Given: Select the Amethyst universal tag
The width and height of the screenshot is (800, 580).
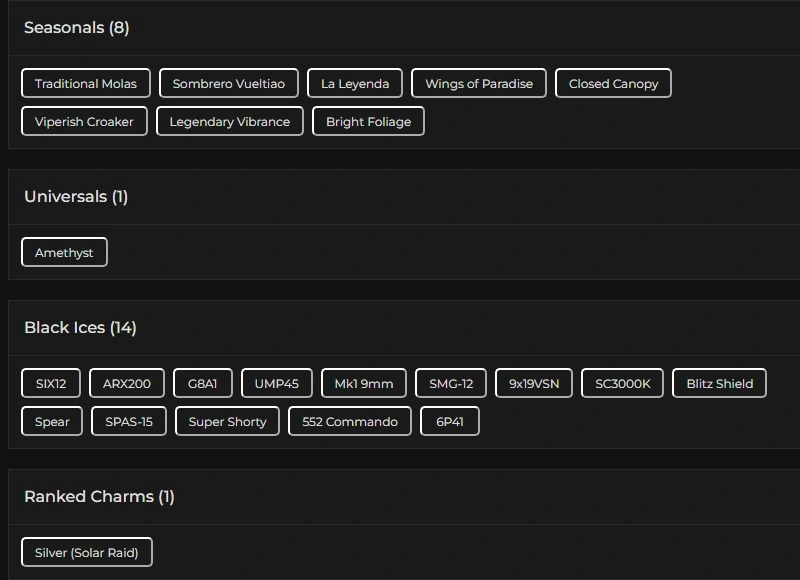Looking at the screenshot, I should (x=64, y=253).
